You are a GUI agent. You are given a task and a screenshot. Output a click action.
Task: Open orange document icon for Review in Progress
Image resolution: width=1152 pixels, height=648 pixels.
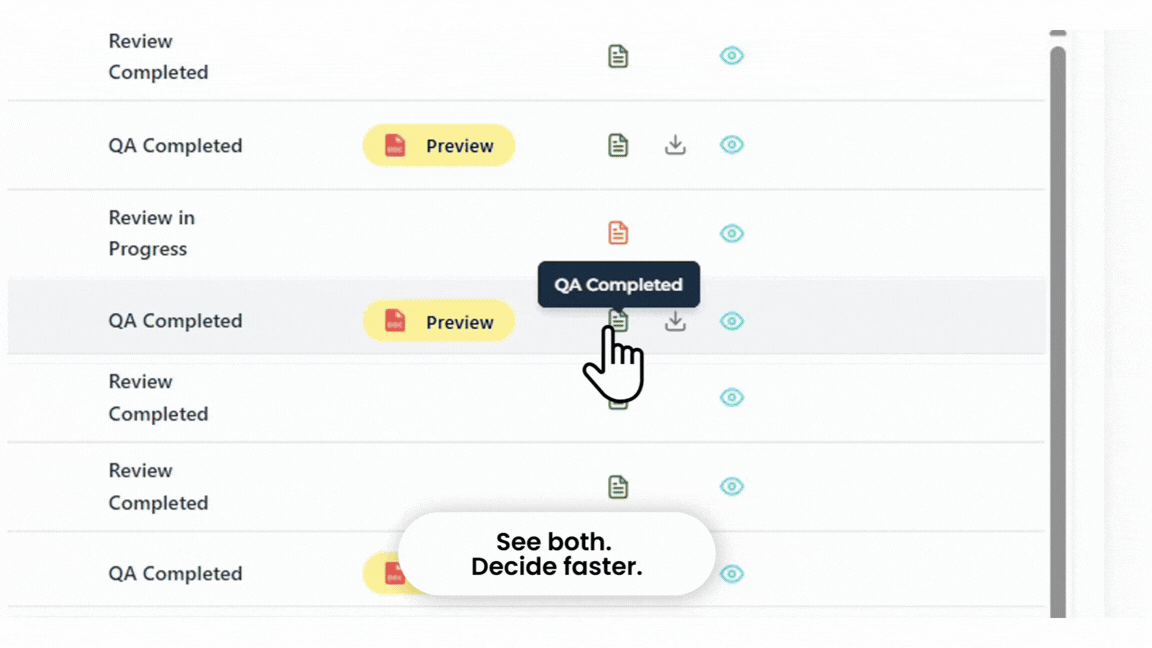(618, 233)
